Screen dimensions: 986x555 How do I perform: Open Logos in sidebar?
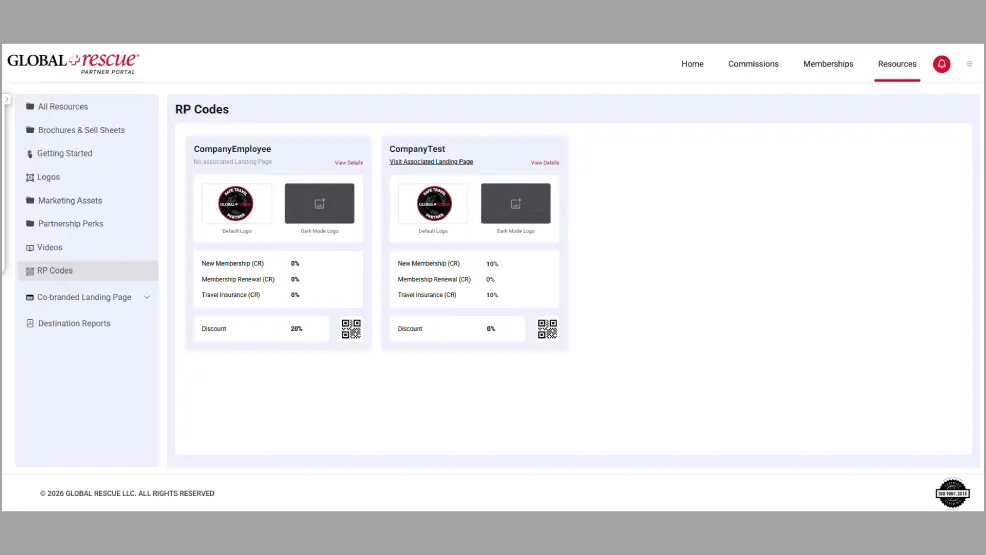point(48,177)
